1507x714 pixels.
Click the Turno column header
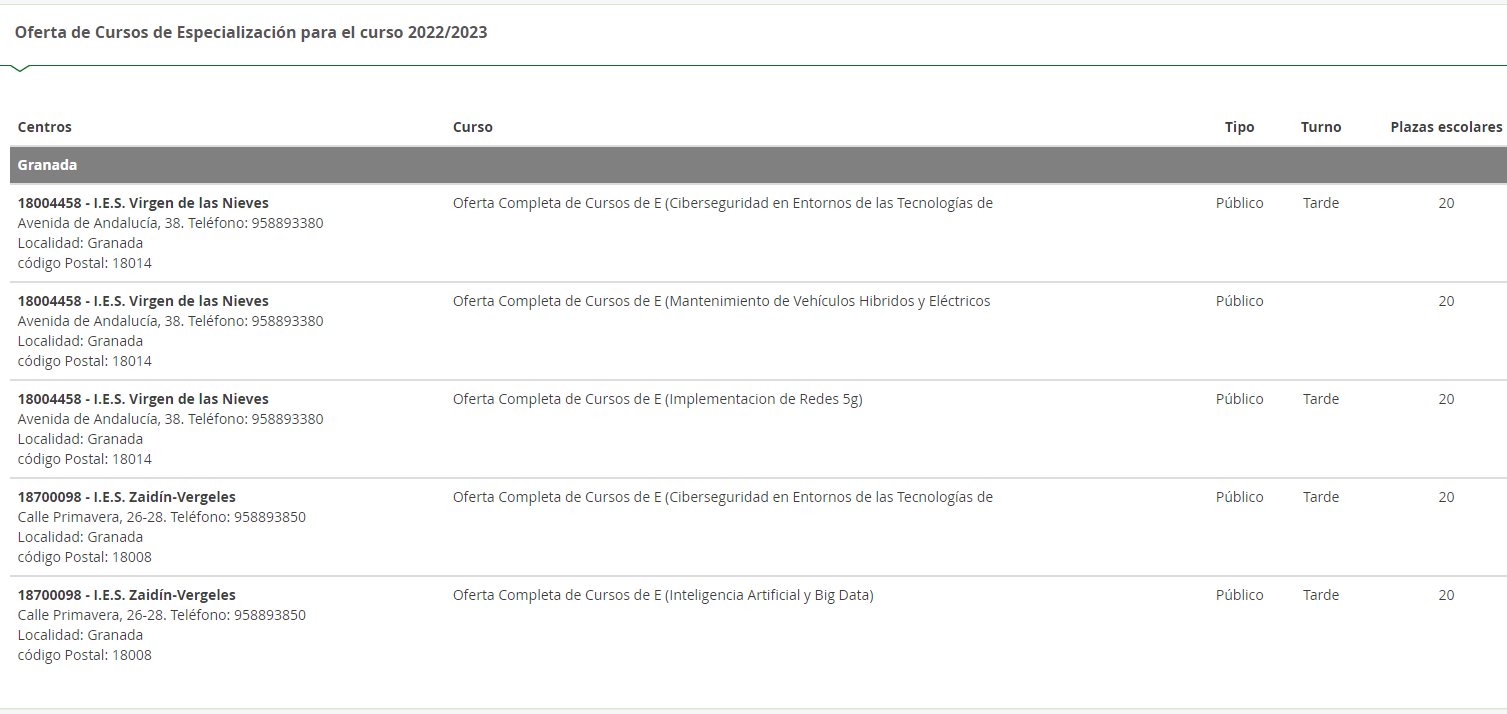tap(1320, 127)
